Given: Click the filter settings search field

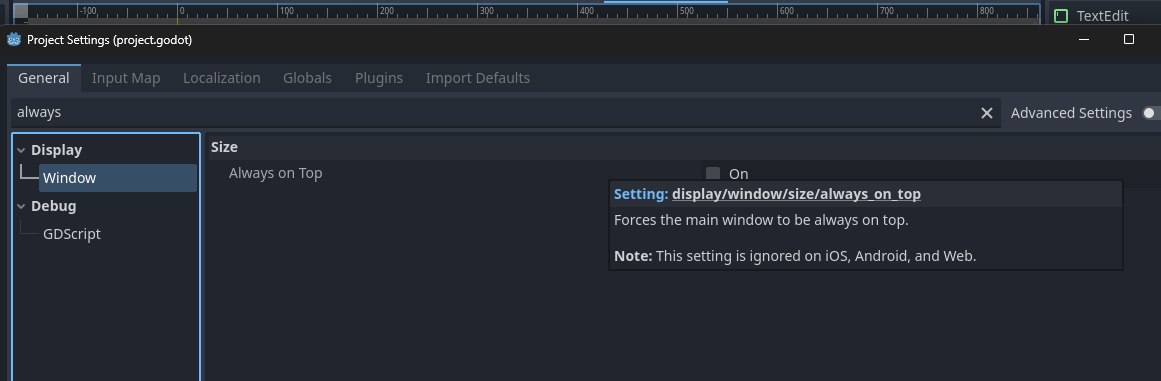Looking at the screenshot, I should tap(496, 113).
